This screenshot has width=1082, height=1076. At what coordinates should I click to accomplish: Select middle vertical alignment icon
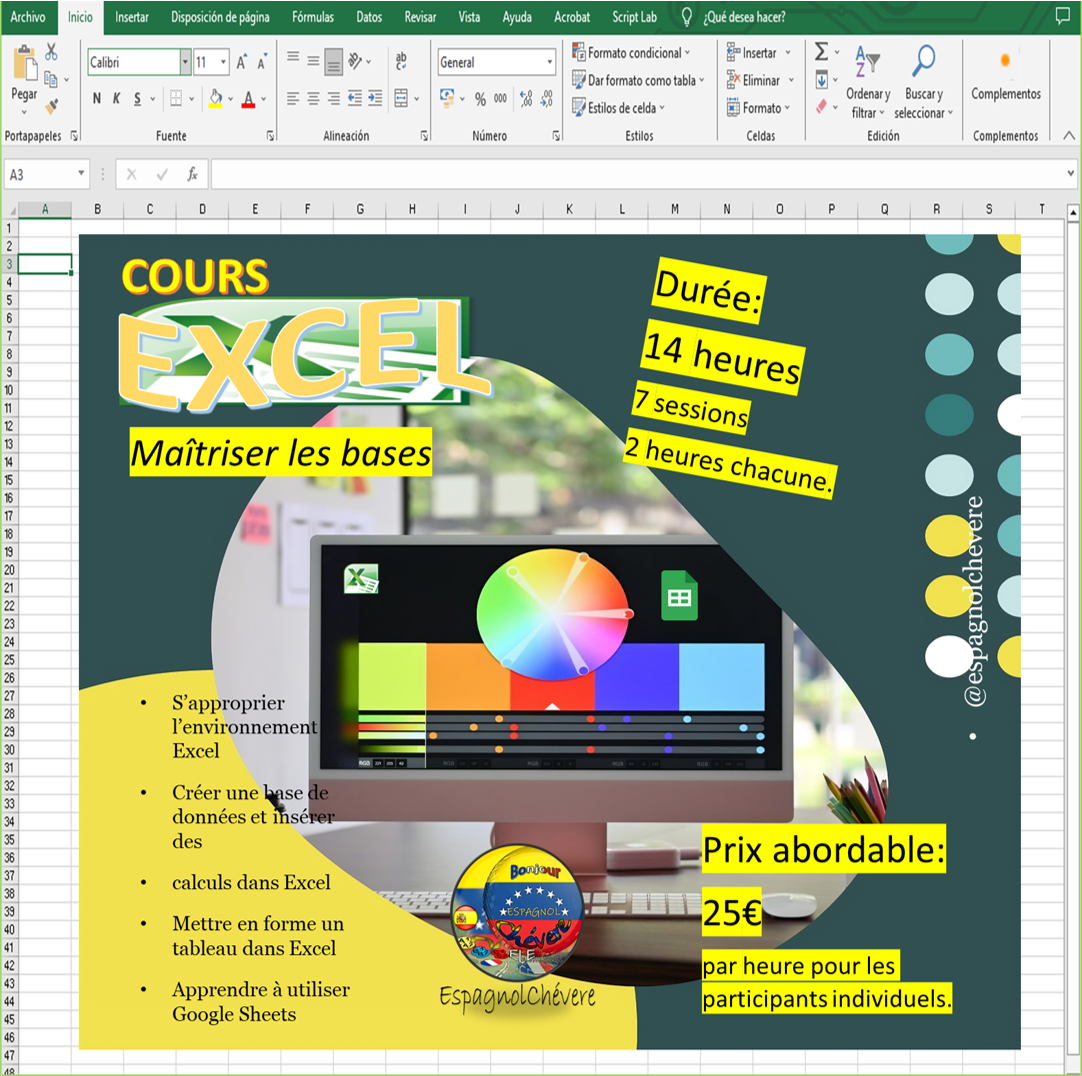[x=313, y=61]
